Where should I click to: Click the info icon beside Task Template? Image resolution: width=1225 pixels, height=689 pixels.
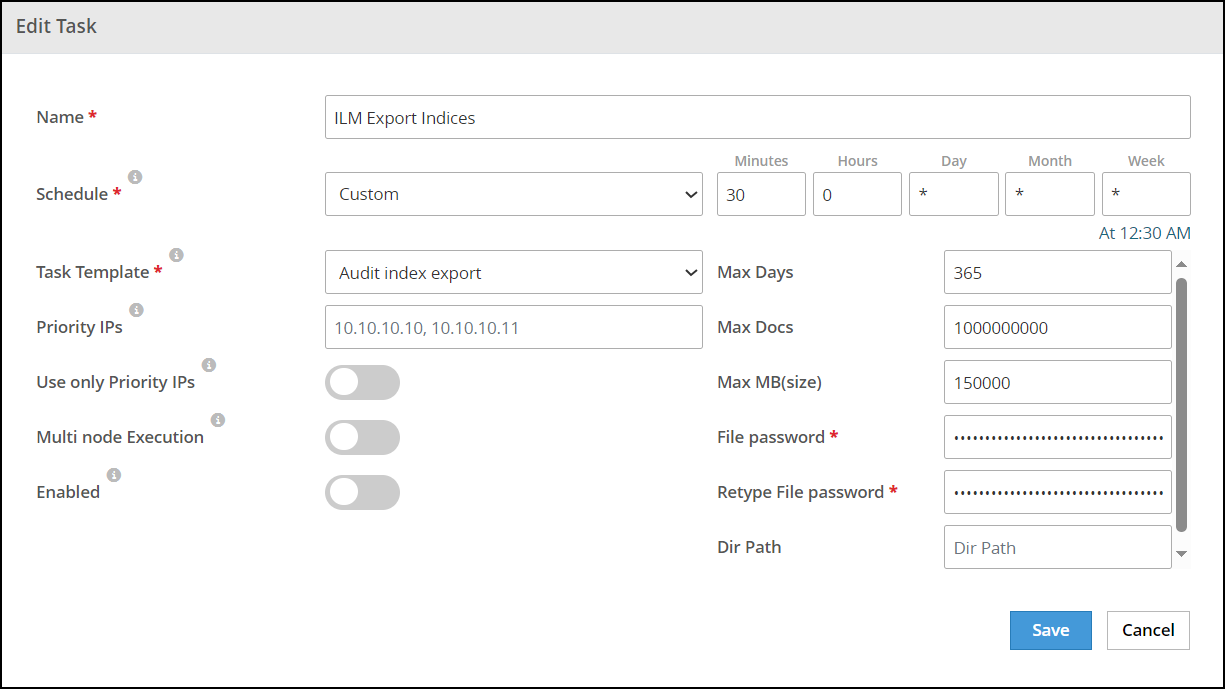[x=176, y=255]
